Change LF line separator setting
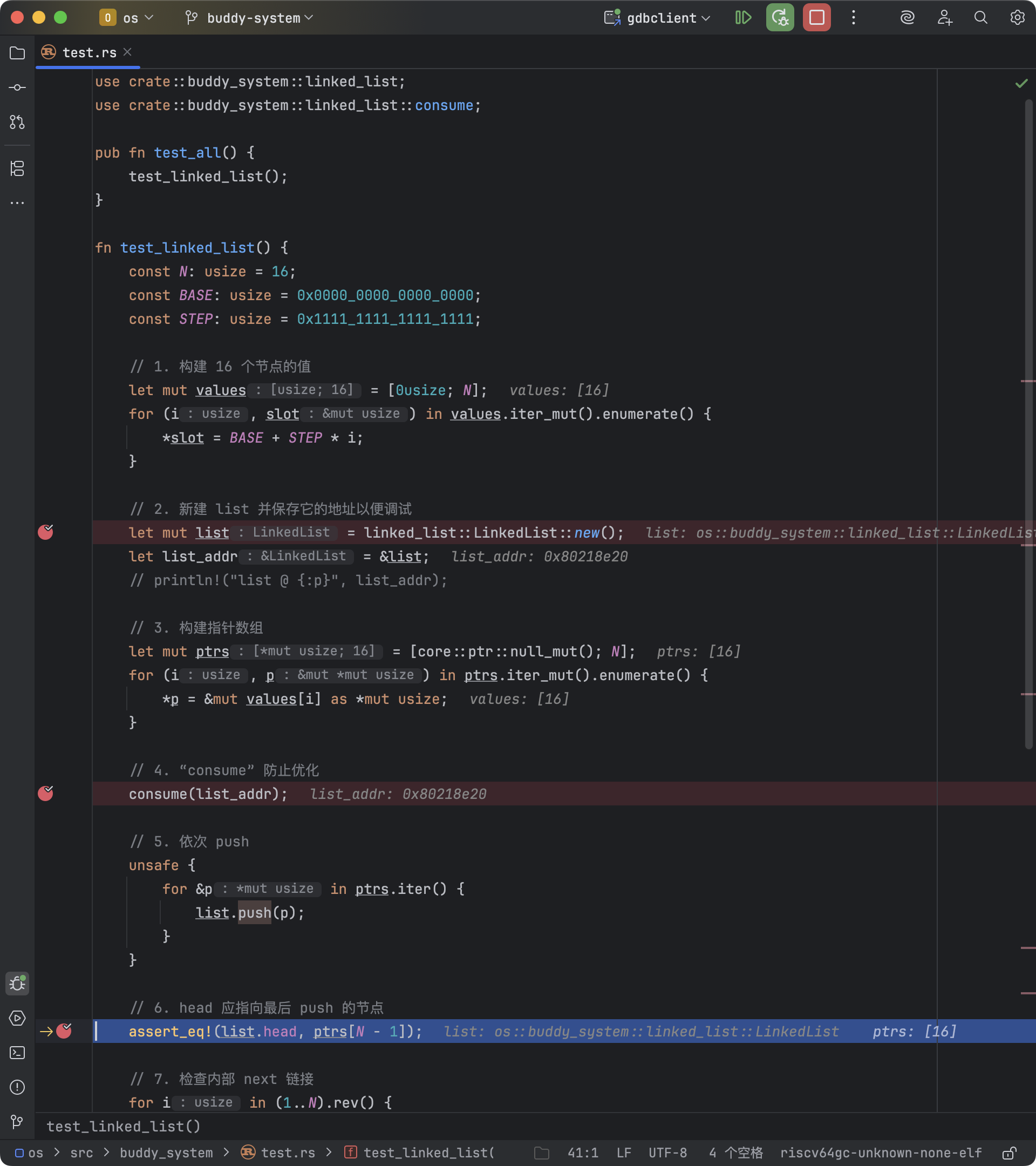Viewport: 1036px width, 1166px height. coord(624,1153)
